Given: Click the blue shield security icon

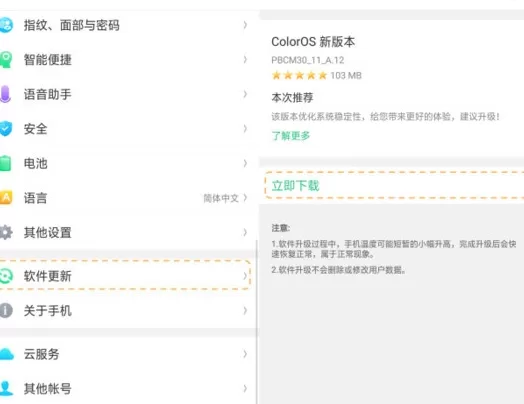Looking at the screenshot, I should [x=6, y=129].
